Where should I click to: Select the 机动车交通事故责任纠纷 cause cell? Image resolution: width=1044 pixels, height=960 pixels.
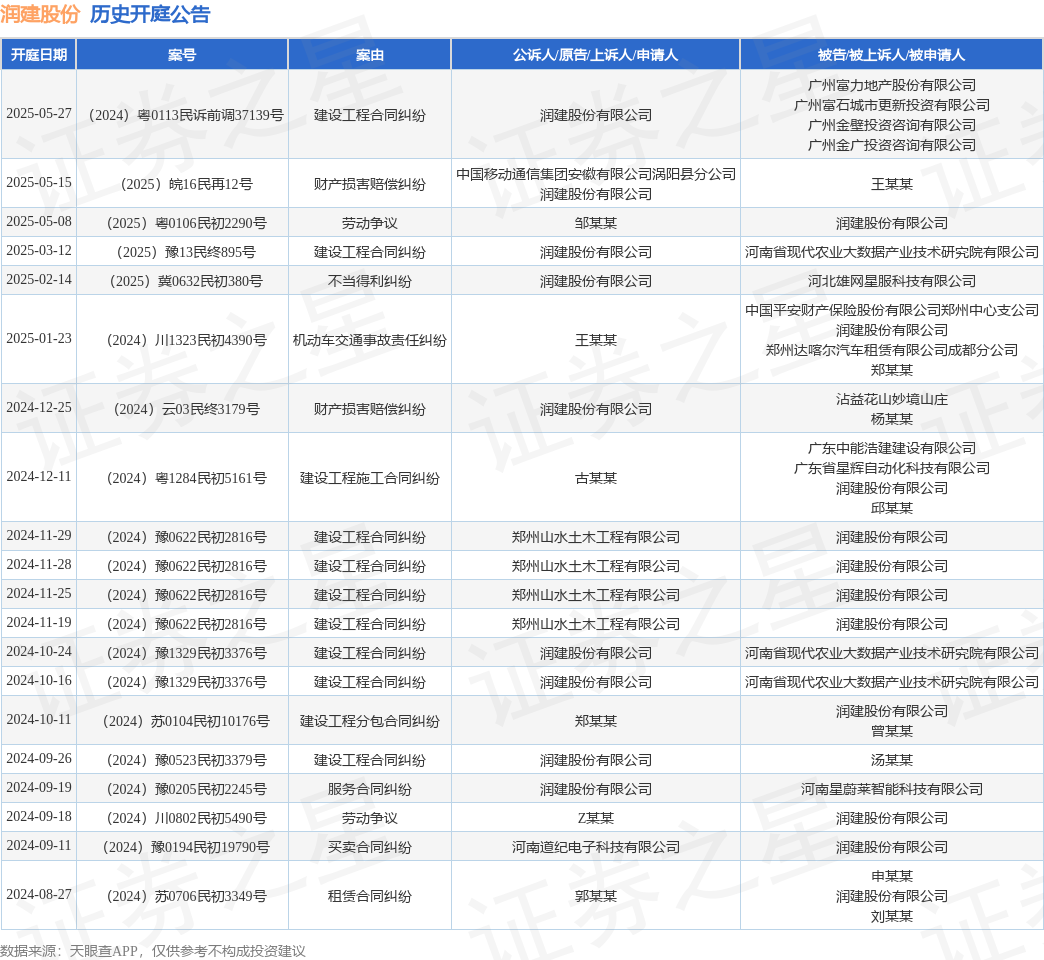[370, 340]
